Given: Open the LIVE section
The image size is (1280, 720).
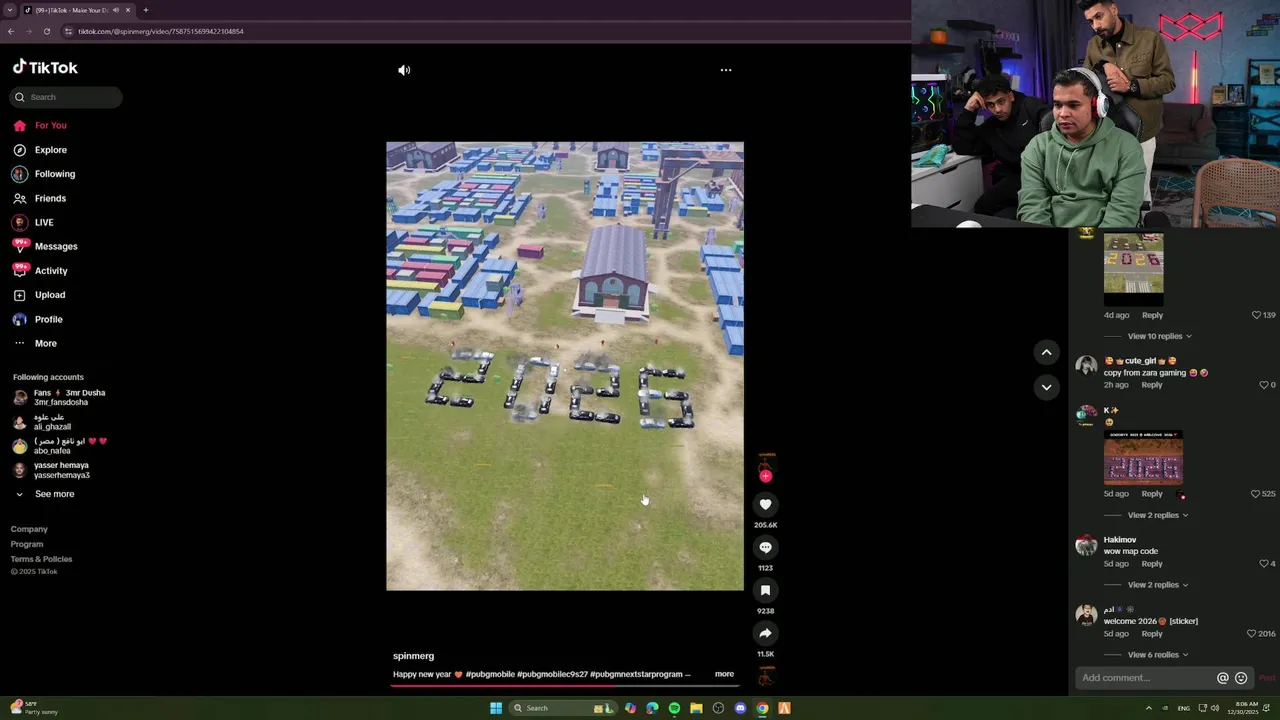Looking at the screenshot, I should pyautogui.click(x=34, y=222).
